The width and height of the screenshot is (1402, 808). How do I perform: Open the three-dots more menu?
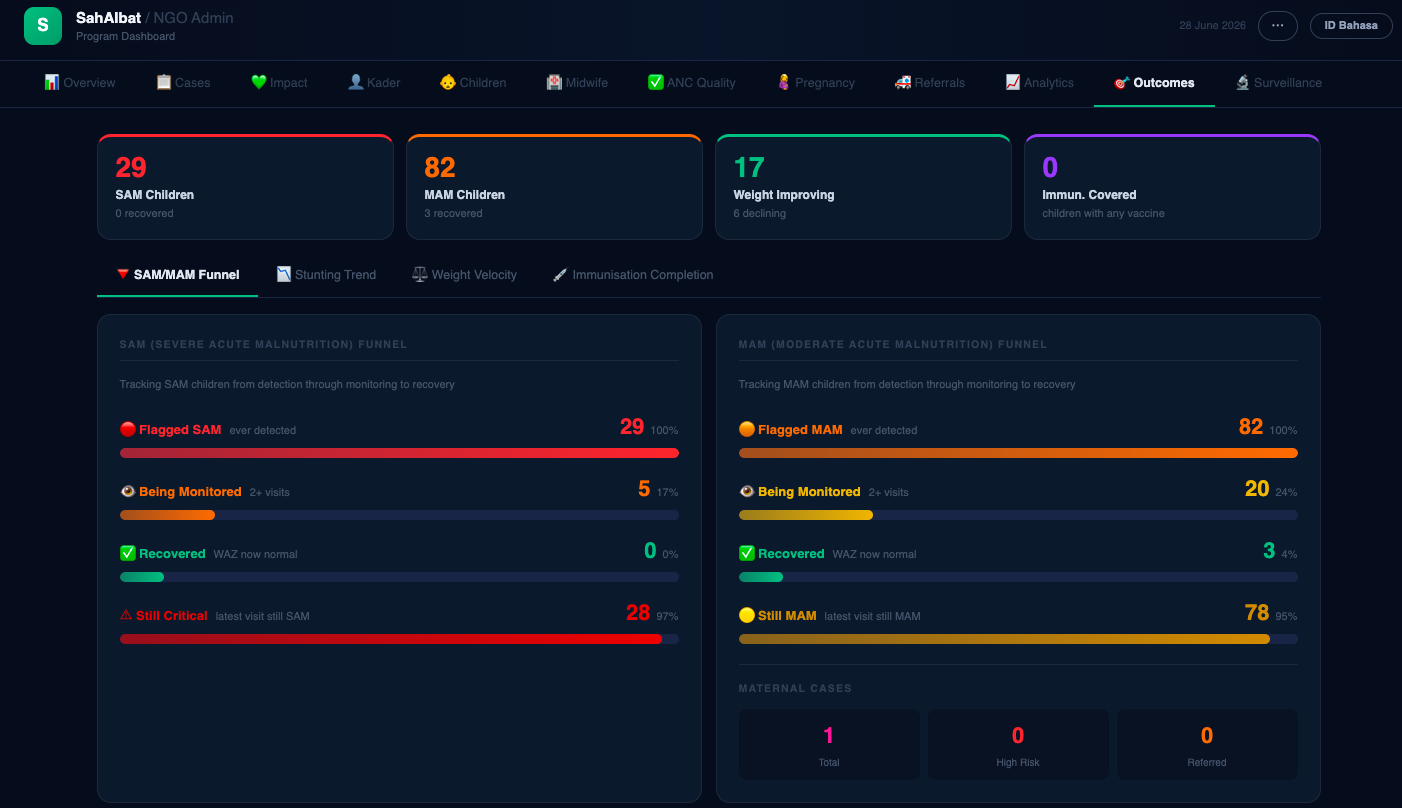tap(1277, 26)
